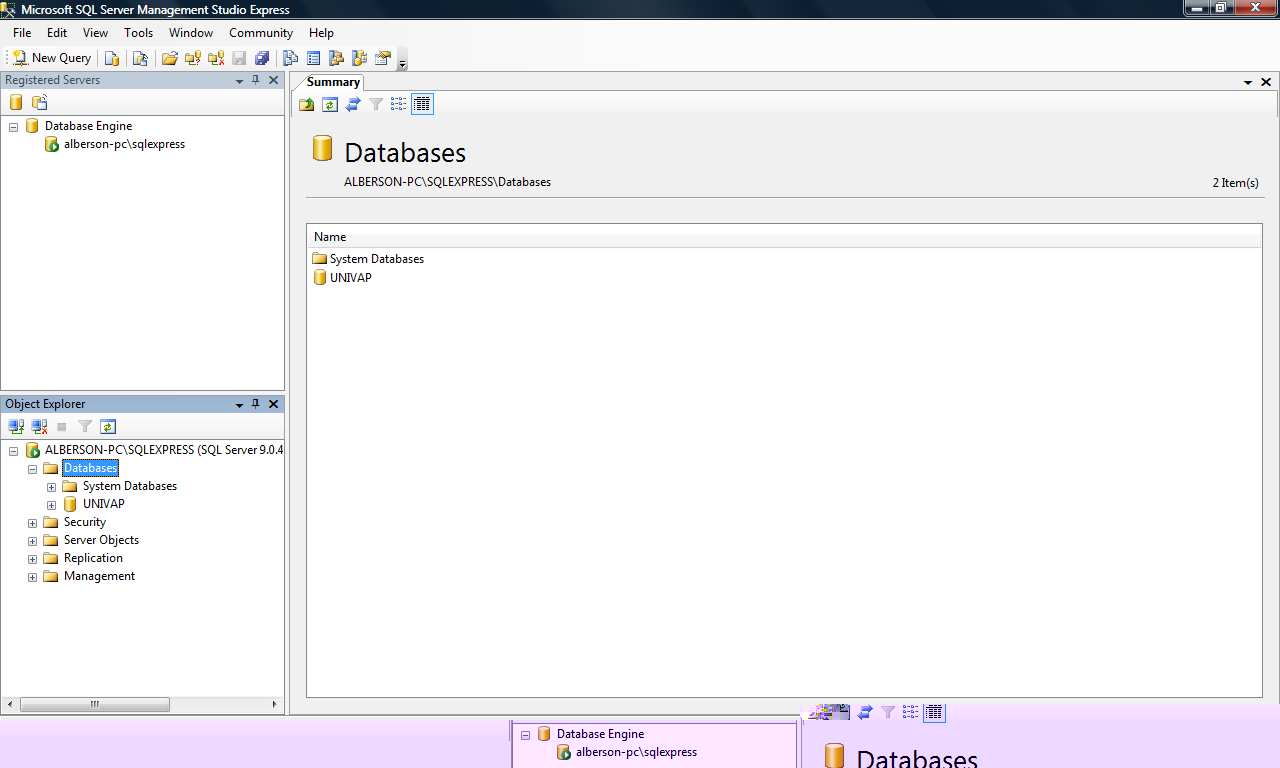
Task: Select UNIVAP row in Summary list
Action: click(x=784, y=278)
